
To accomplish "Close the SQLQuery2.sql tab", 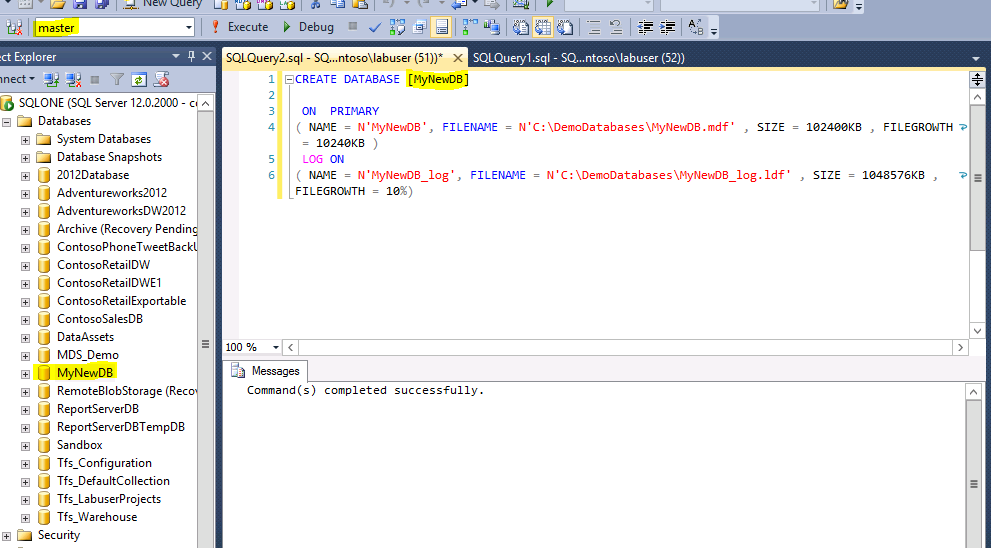I will coord(458,58).
